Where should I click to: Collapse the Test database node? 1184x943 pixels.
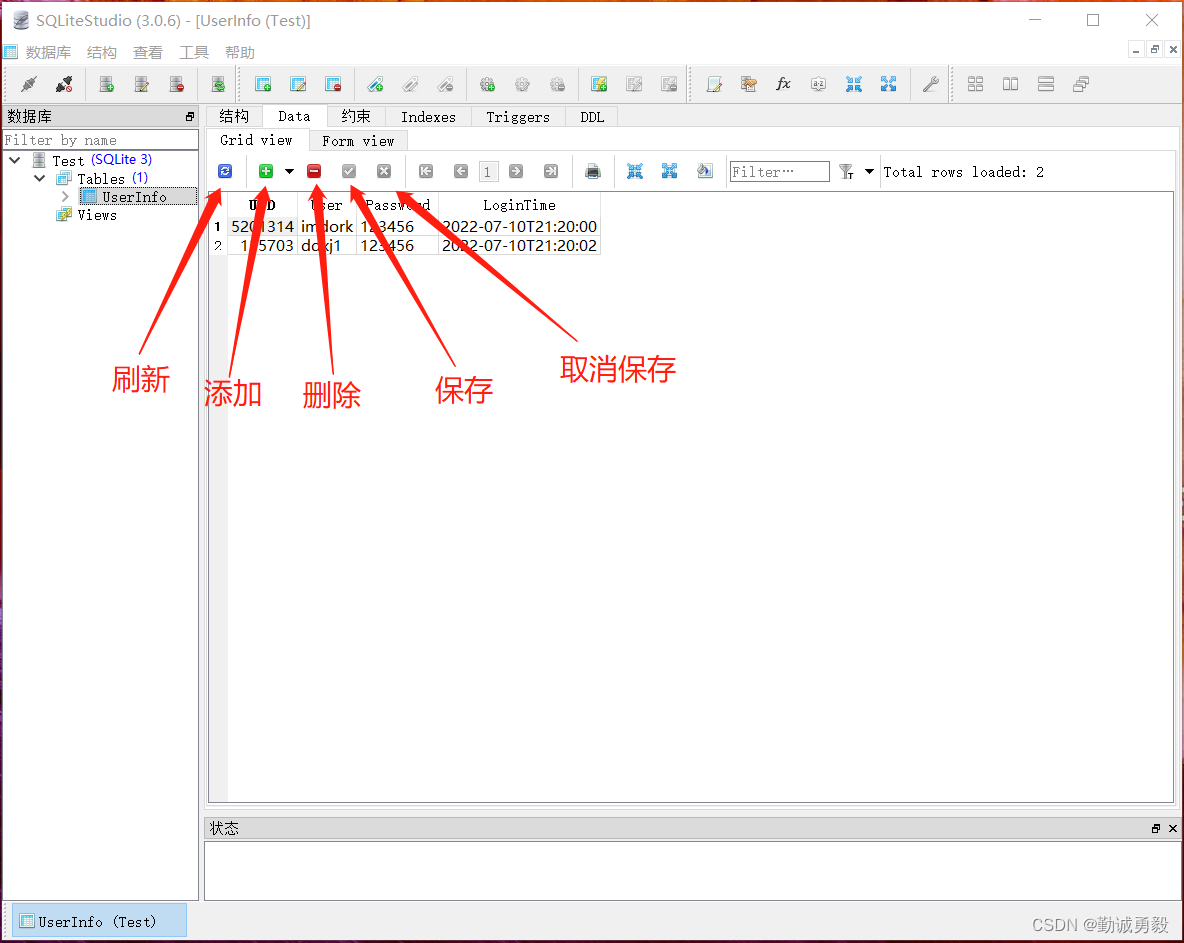pos(15,160)
